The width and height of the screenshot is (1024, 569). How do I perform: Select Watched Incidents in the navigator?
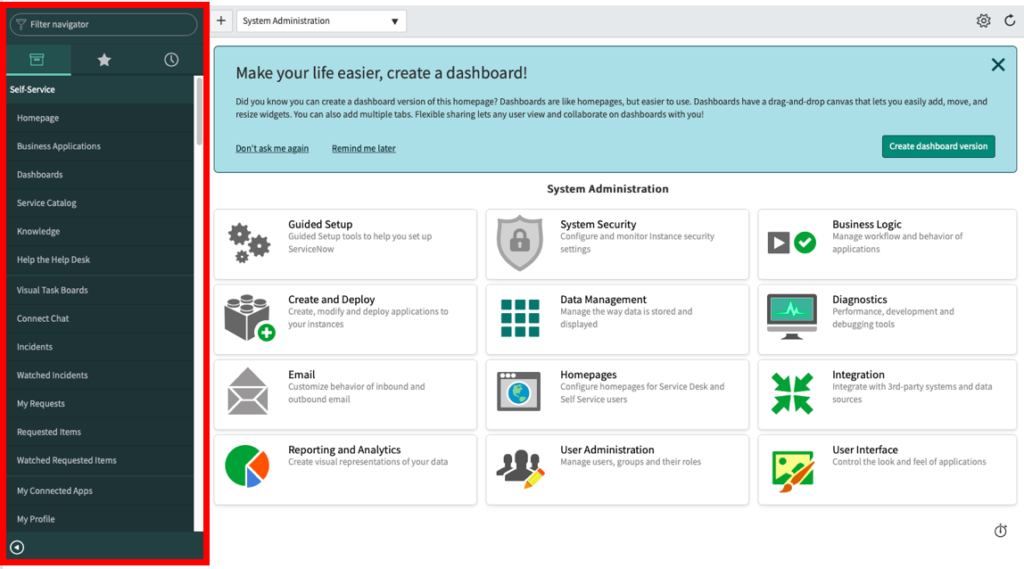[100, 375]
